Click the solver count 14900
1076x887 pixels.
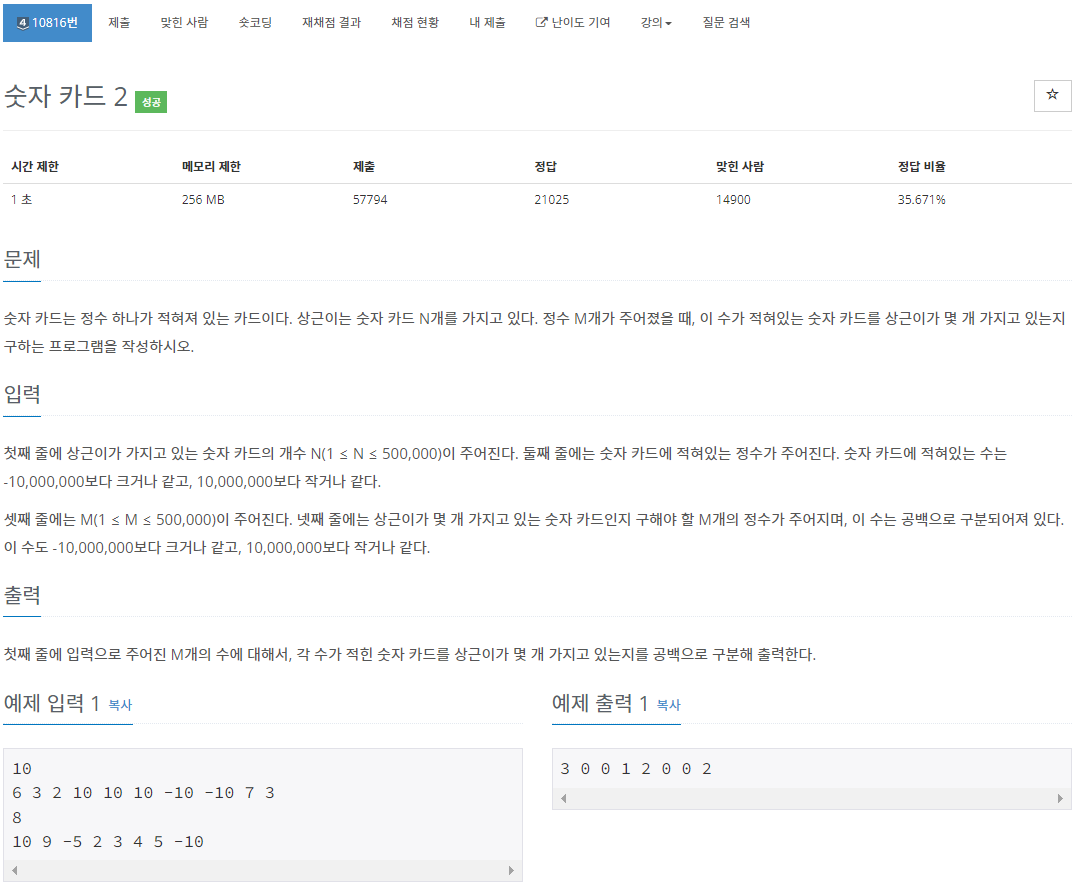coord(733,200)
